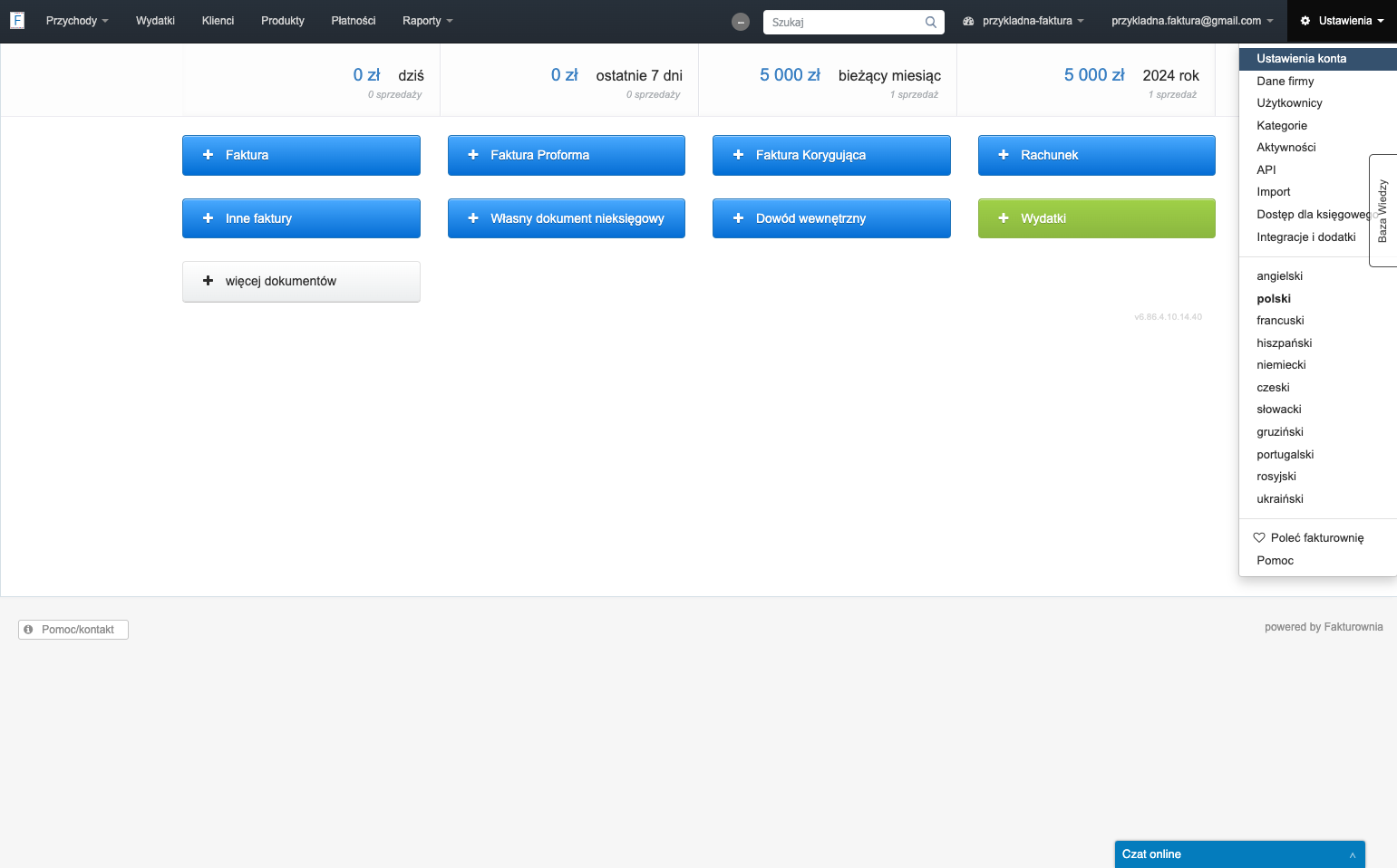Click the Inne faktury button
Image resolution: width=1397 pixels, height=868 pixels.
click(301, 218)
